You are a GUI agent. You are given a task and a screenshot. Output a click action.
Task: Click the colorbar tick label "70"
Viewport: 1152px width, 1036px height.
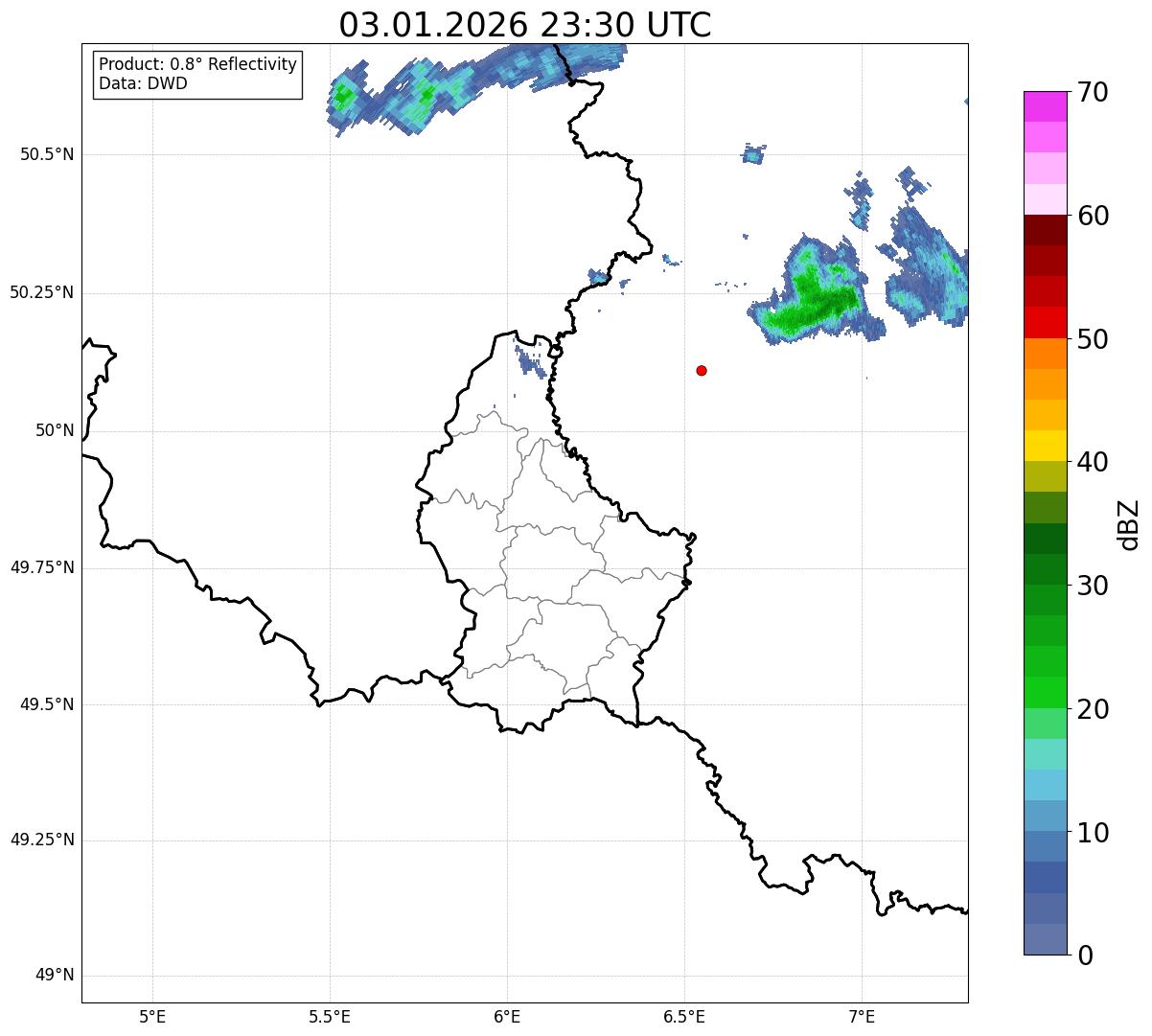click(x=1093, y=92)
